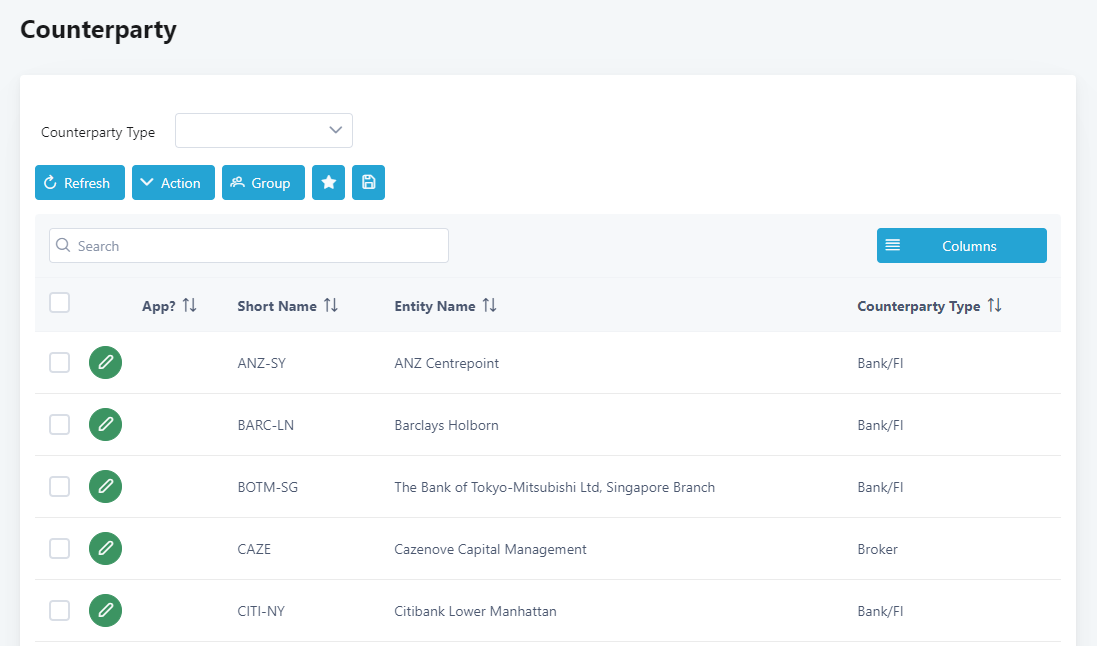Check the BARC-LN row checkbox
Screen dimensions: 1097x646
coord(59,425)
